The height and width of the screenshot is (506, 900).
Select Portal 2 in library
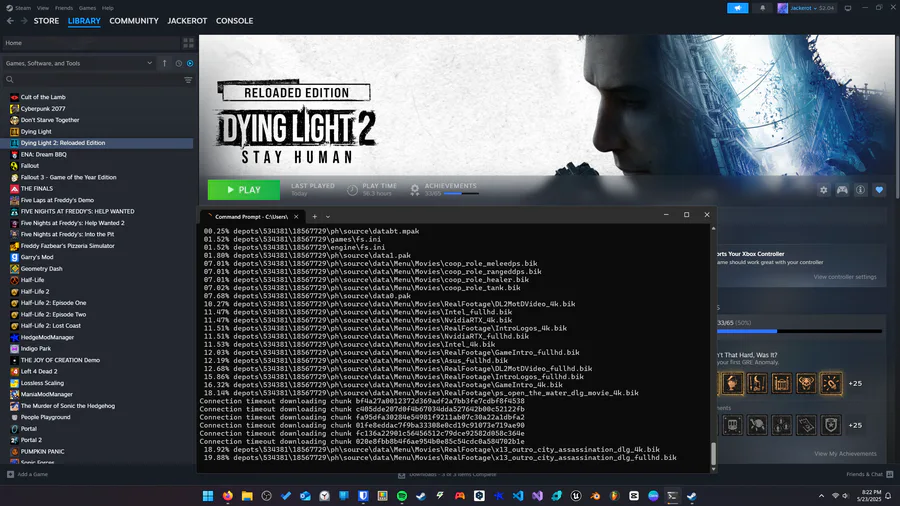tap(31, 440)
